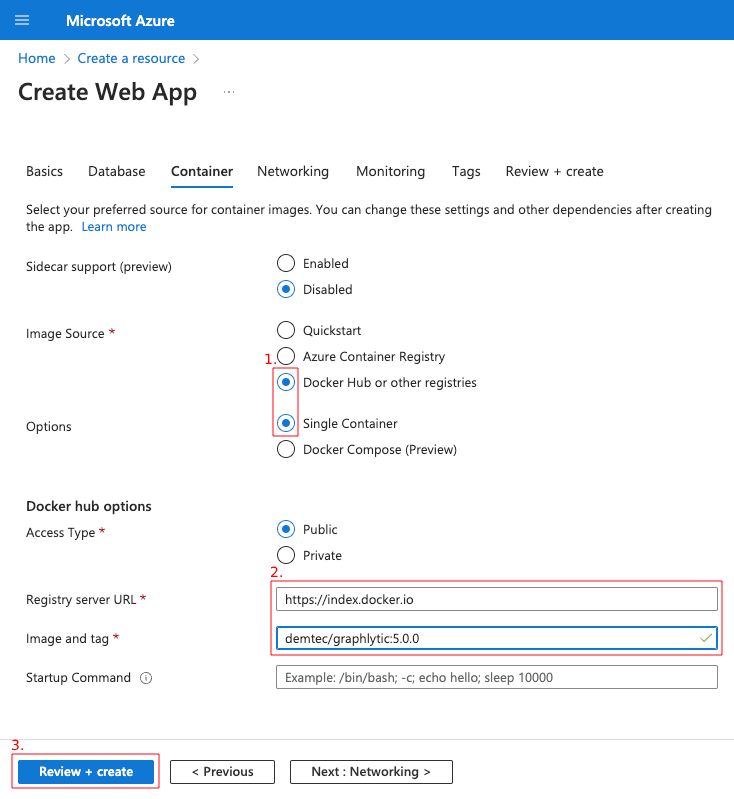Image resolution: width=734 pixels, height=799 pixels.
Task: Click the Registry server URL label
Action: coord(81,599)
